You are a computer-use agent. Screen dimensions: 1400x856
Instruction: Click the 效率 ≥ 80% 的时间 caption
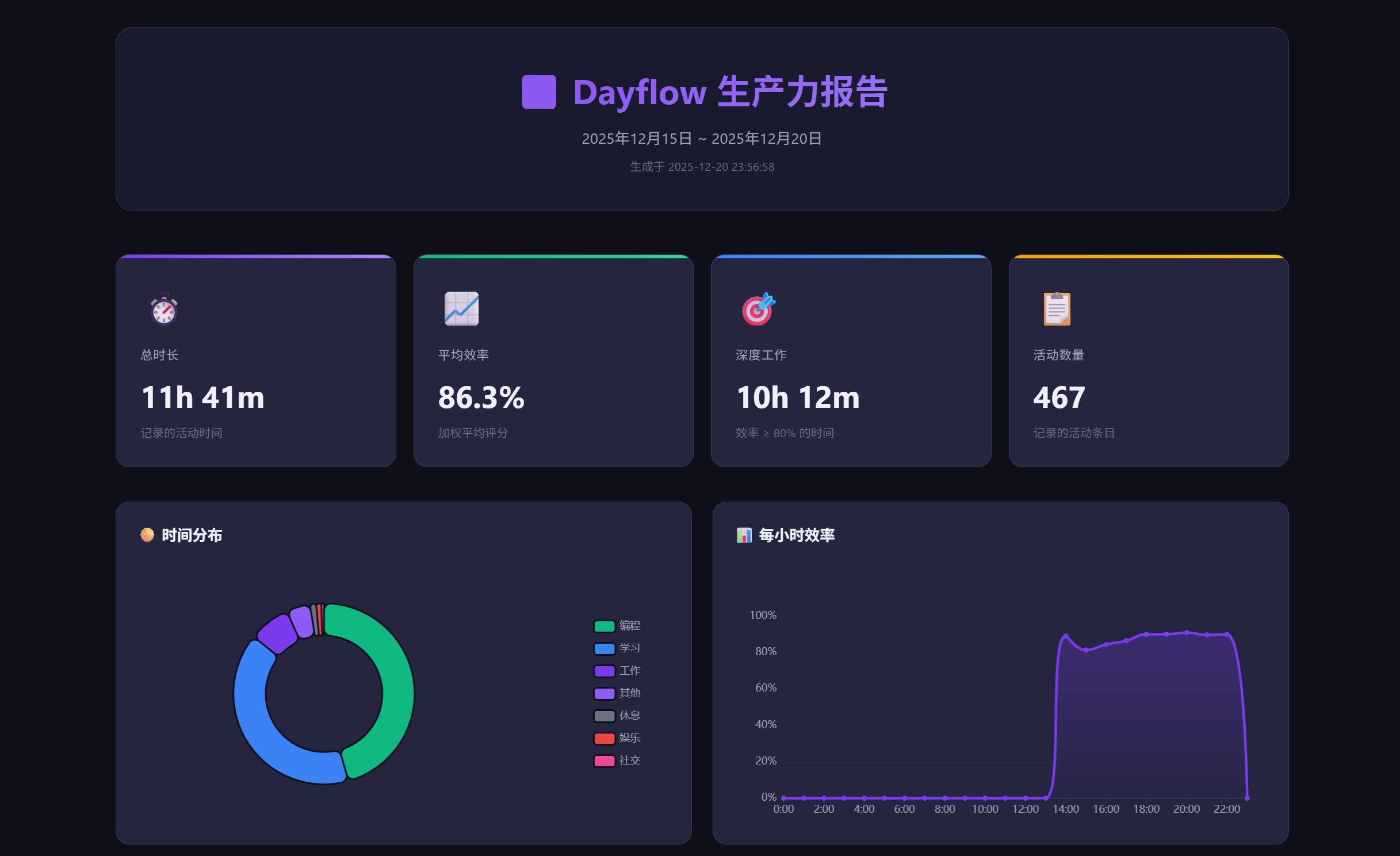pyautogui.click(x=785, y=433)
